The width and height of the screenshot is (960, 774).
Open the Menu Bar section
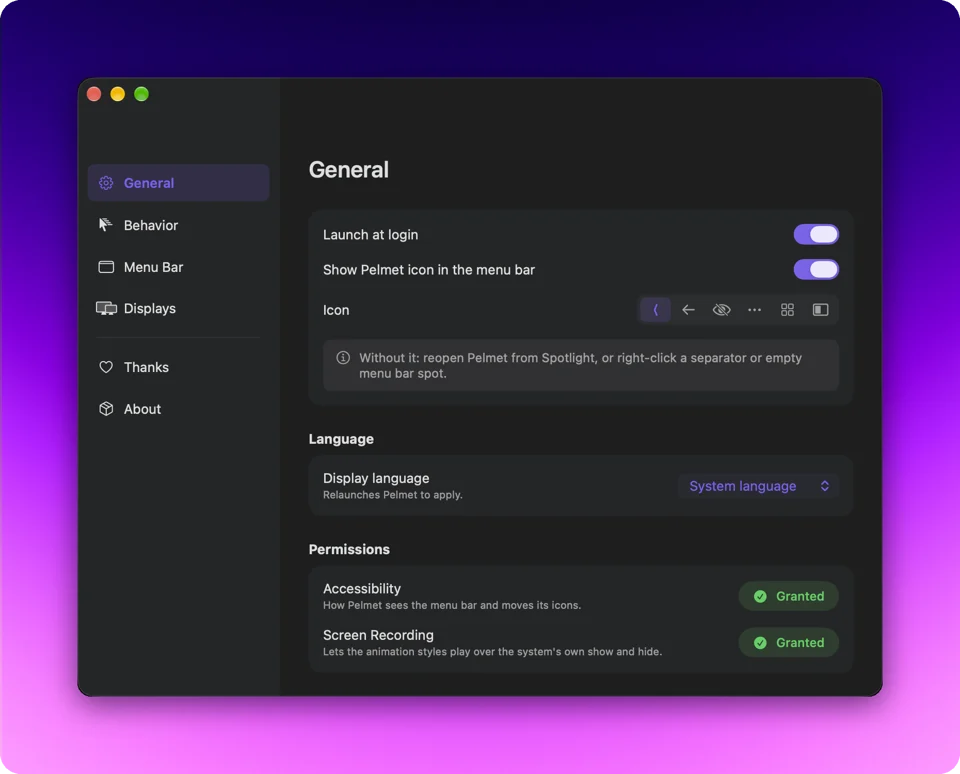178,267
